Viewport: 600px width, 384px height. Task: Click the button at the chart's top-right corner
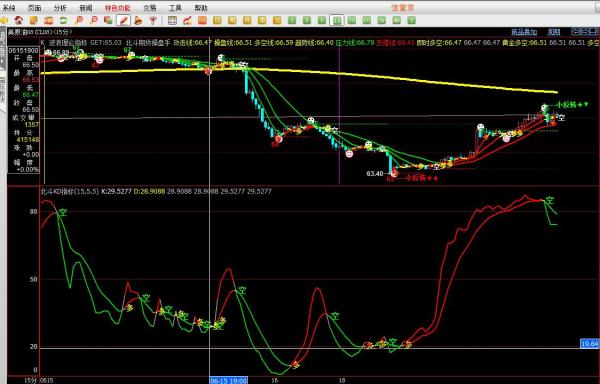point(584,31)
